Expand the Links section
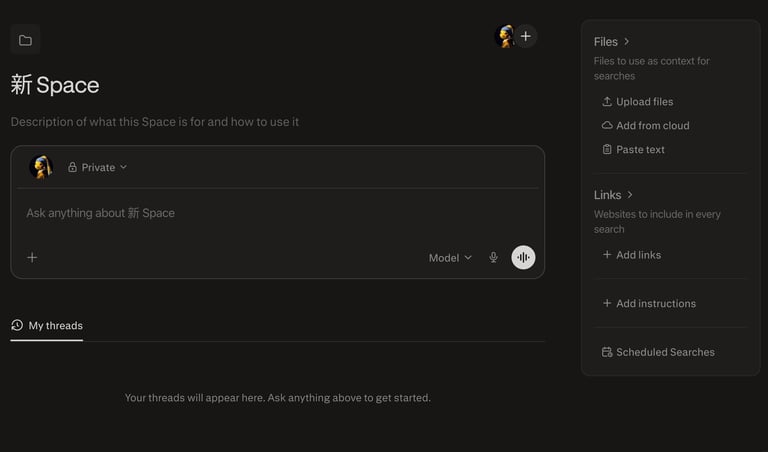Viewport: 768px width, 452px height. [613, 195]
